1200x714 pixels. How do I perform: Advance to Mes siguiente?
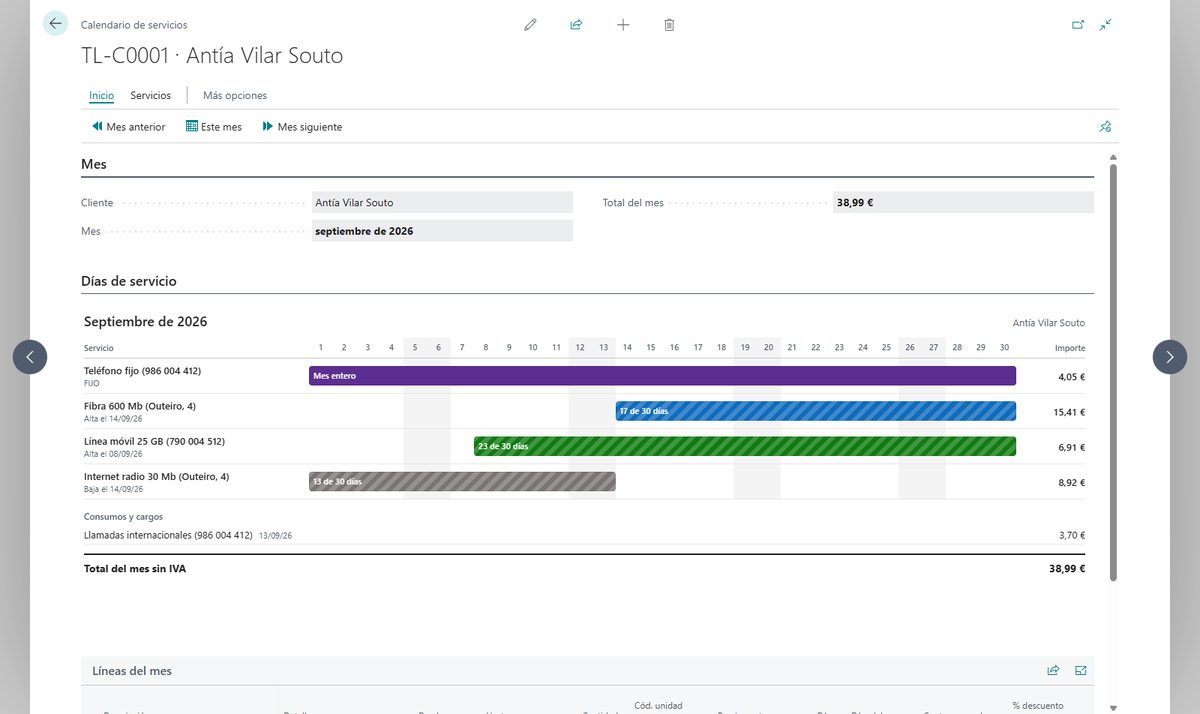tap(302, 127)
